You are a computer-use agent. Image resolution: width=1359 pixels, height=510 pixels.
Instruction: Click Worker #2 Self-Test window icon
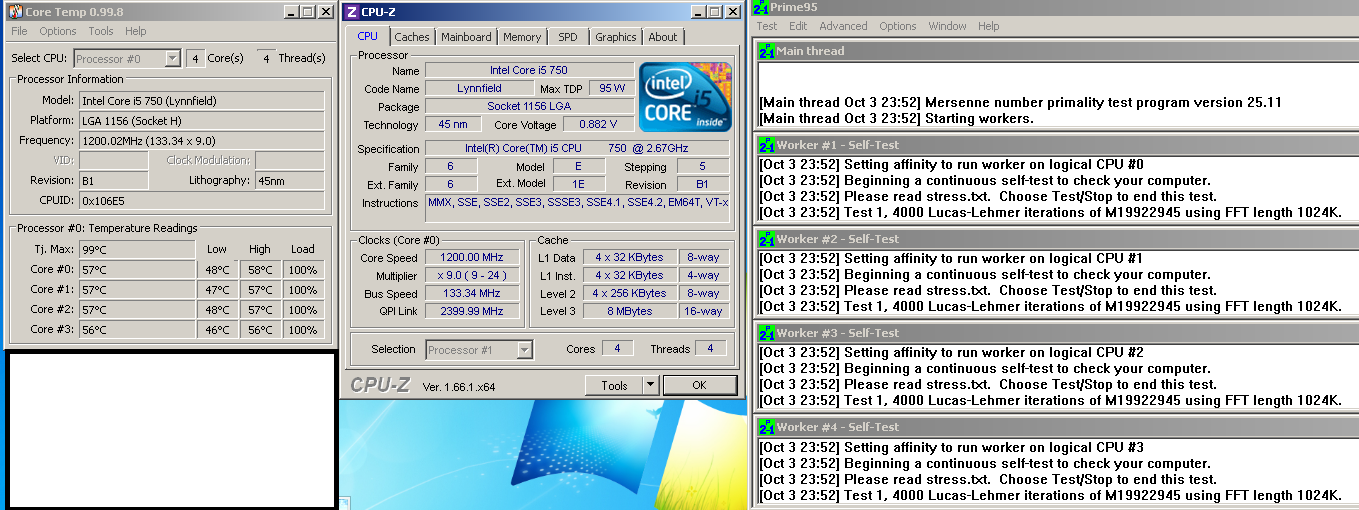click(767, 239)
